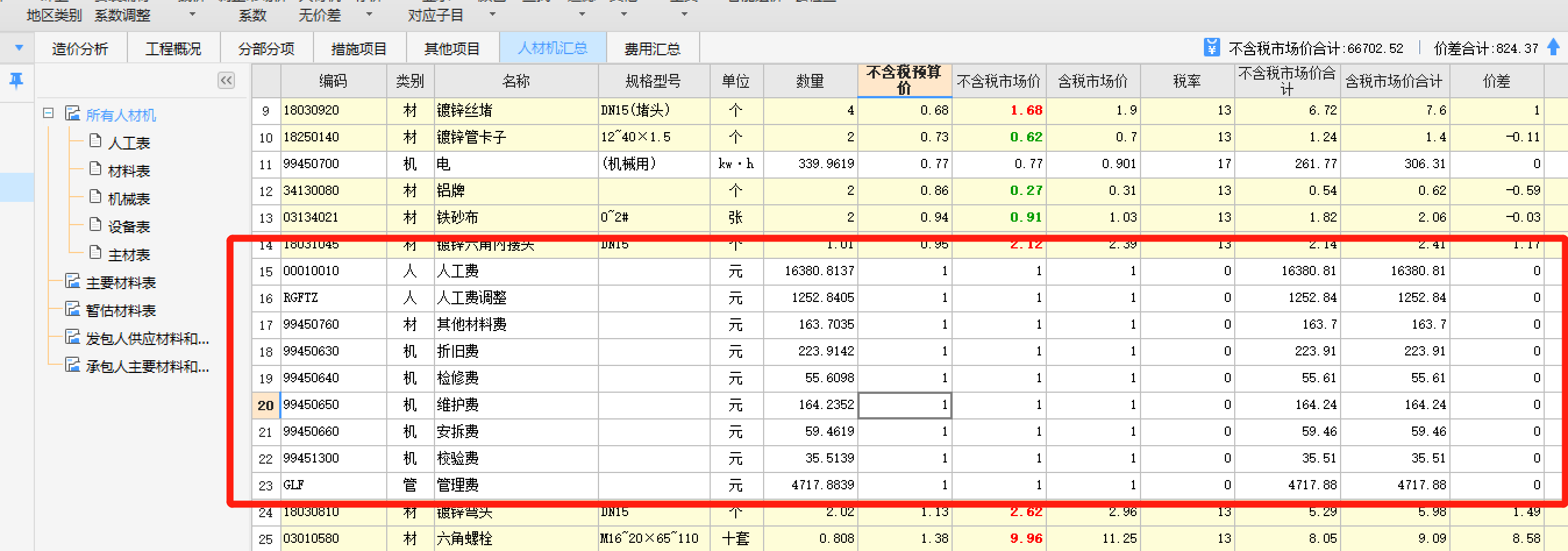Viewport: 1568px width, 551px height.
Task: Sort by the 数量 column header
Action: click(x=810, y=81)
